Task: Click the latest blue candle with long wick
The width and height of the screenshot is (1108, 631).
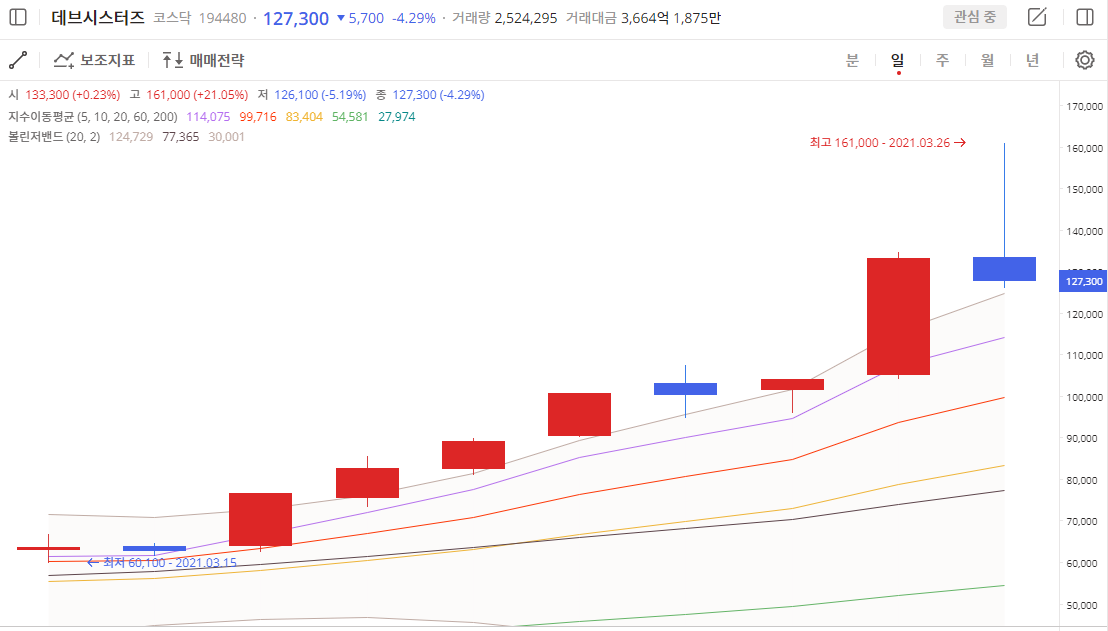Action: 1004,269
